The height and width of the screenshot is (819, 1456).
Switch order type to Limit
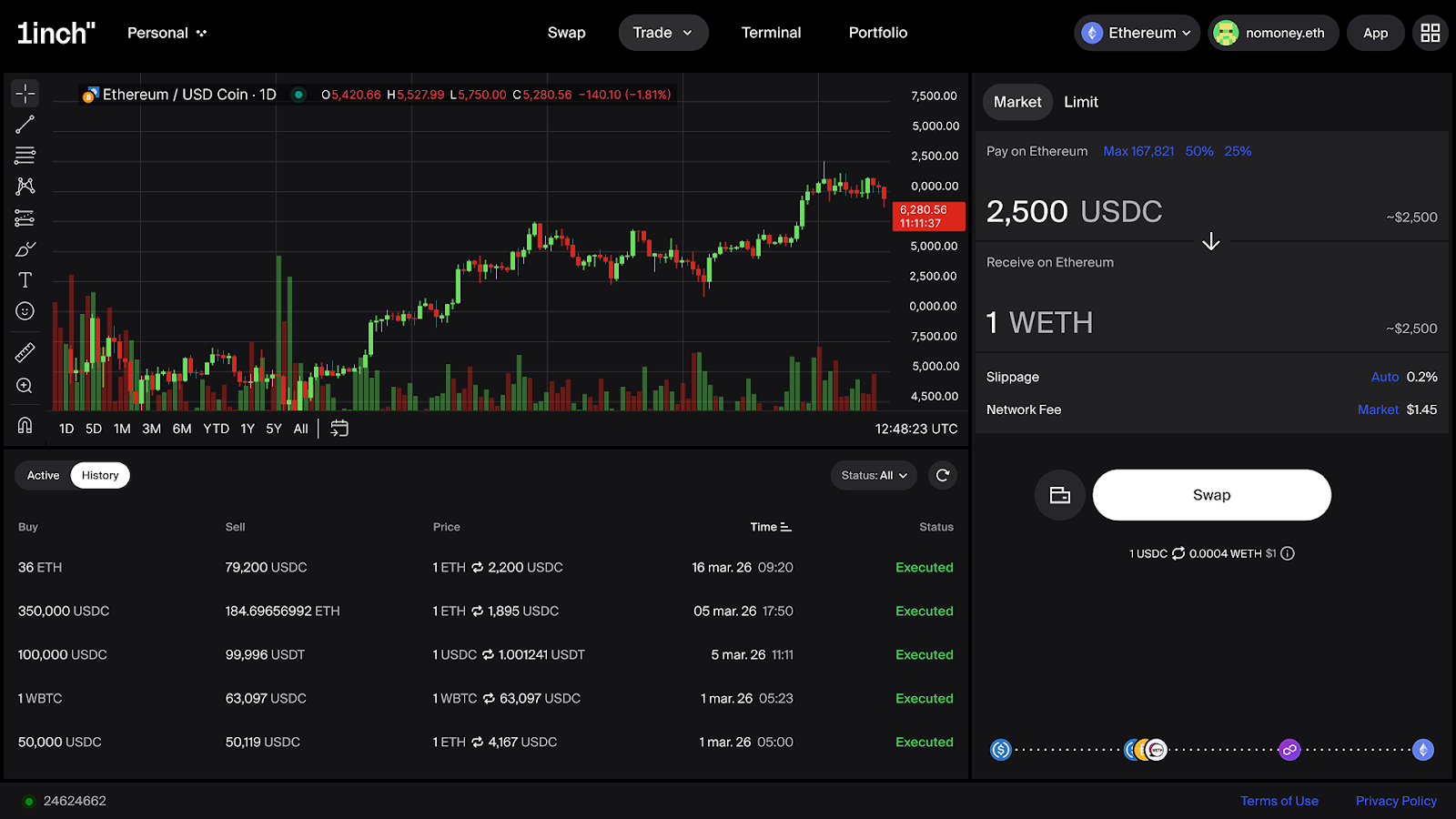pos(1080,102)
